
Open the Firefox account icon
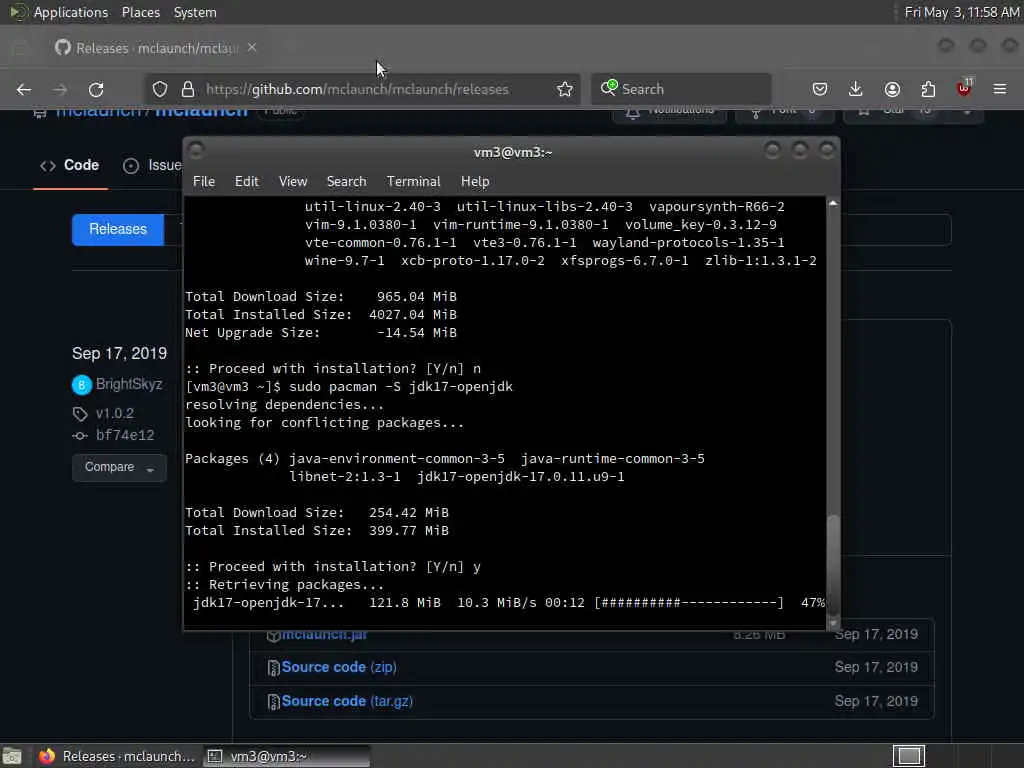coord(892,89)
